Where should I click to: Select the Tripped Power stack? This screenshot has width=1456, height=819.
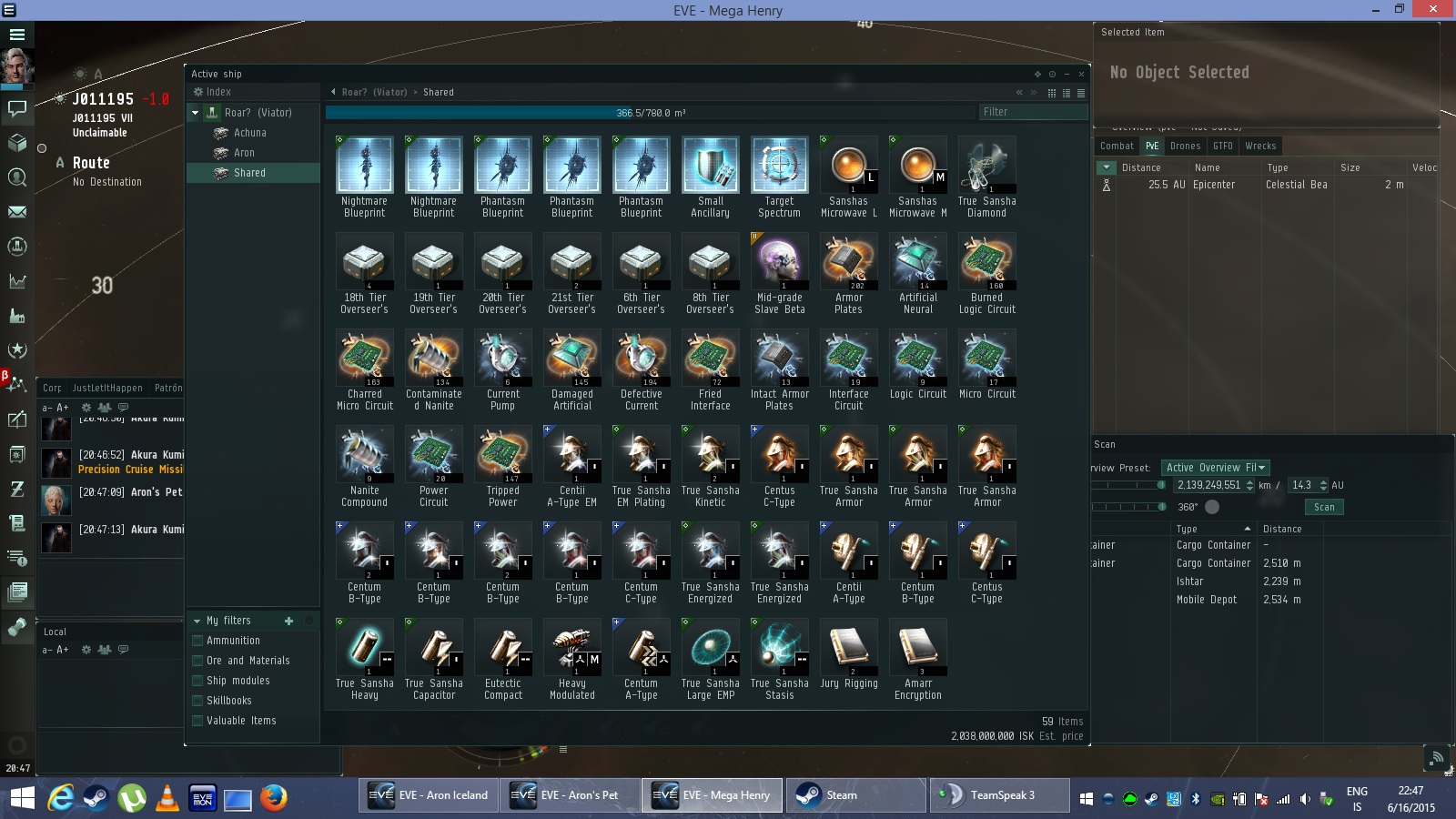click(503, 455)
